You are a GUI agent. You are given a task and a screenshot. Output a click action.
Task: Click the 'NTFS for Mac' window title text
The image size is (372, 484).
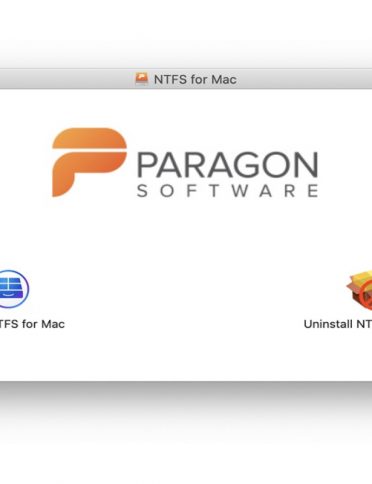pyautogui.click(x=195, y=80)
